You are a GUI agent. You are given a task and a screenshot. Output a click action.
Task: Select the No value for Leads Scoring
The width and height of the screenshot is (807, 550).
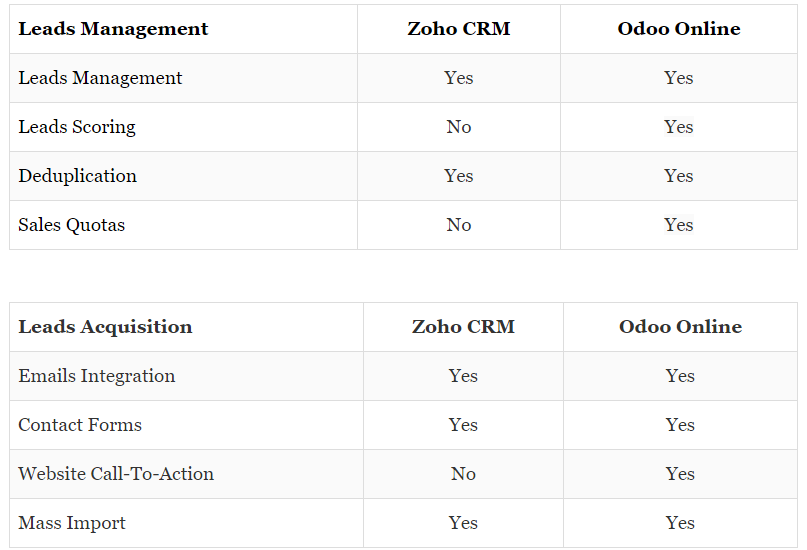459,127
